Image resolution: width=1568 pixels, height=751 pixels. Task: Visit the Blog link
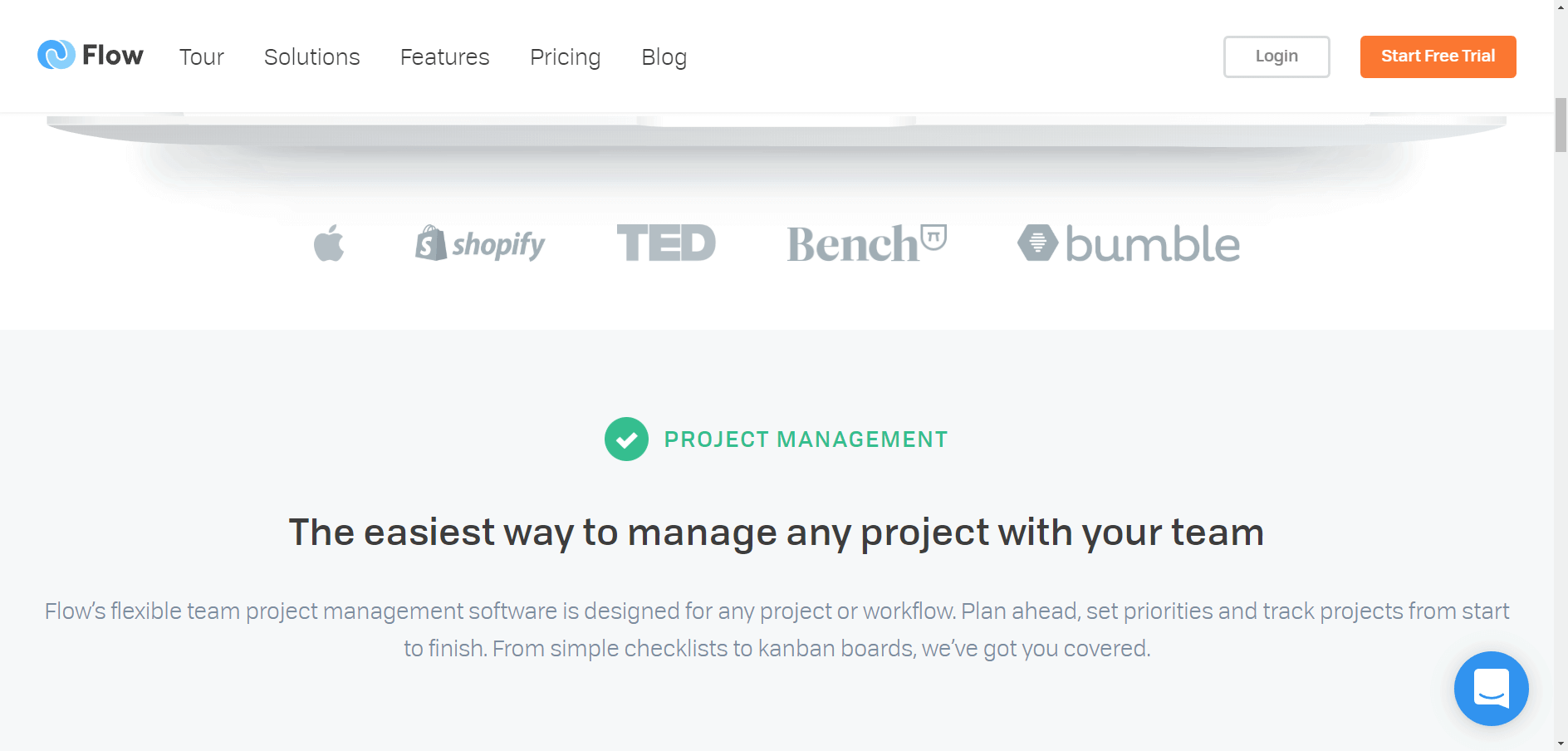pos(664,57)
